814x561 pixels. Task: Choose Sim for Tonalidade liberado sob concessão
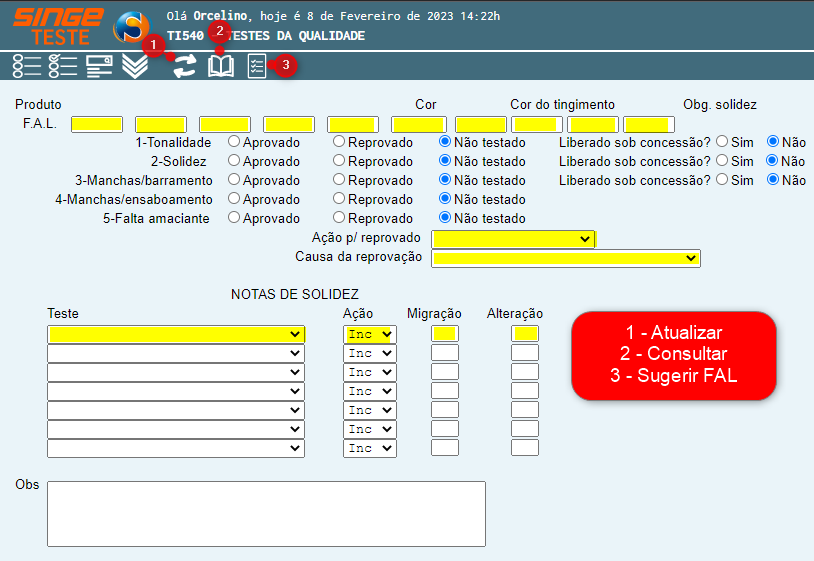click(x=722, y=142)
